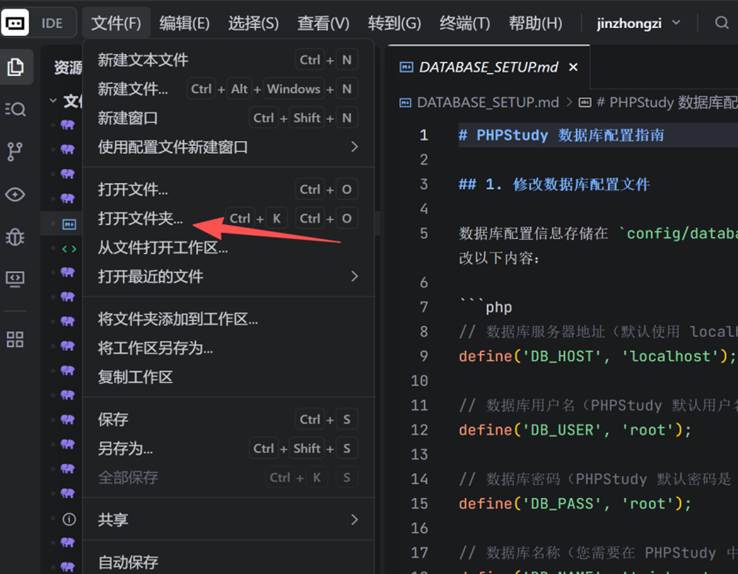Close the DATABASE_SETUP.md tab
This screenshot has height=574, width=738.
[x=573, y=67]
